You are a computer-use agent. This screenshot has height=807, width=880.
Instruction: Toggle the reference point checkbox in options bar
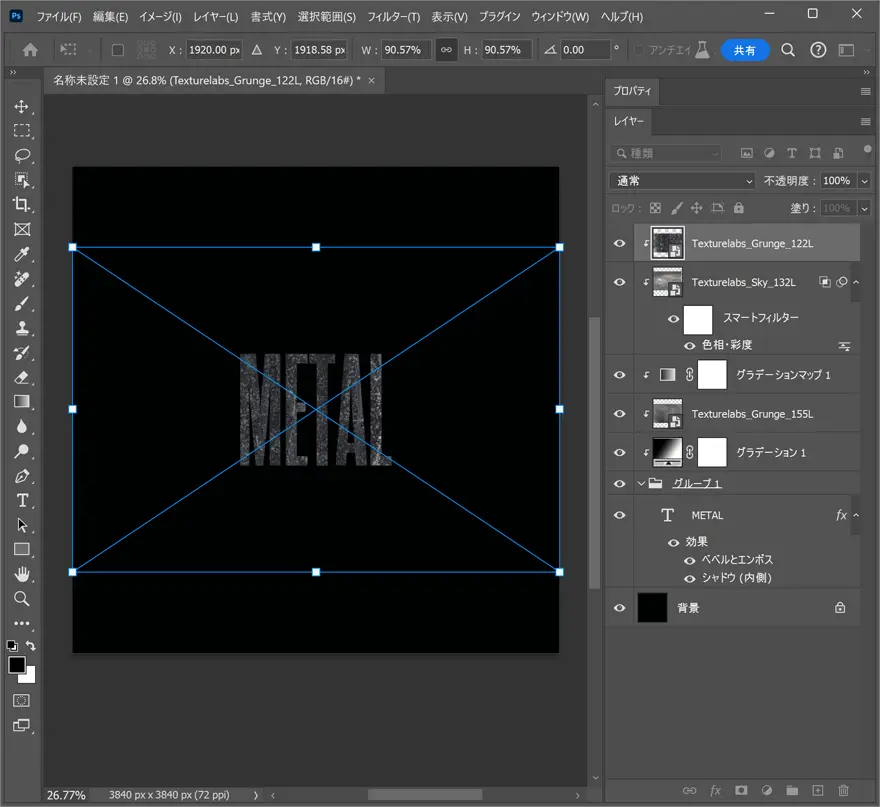(118, 50)
